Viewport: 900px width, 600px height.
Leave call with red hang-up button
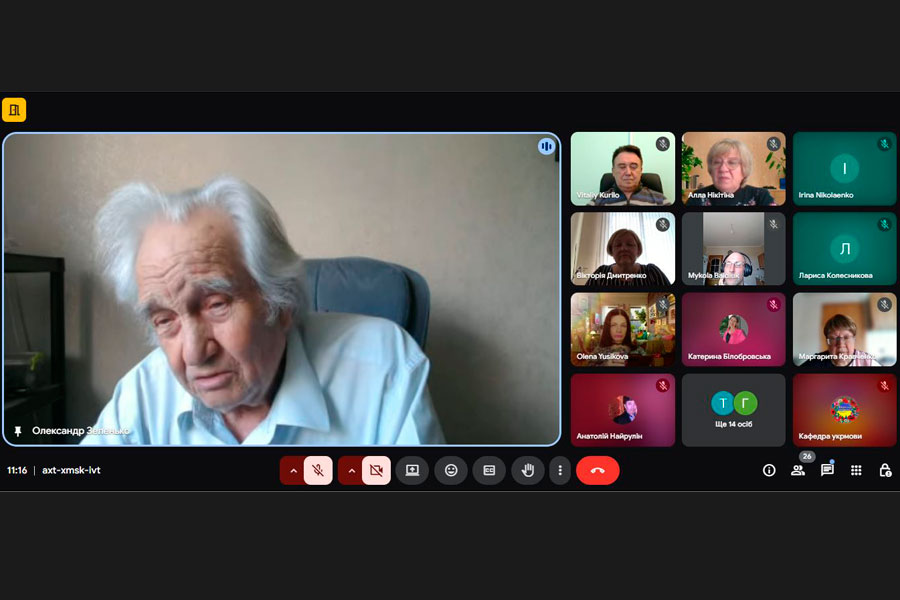[x=598, y=471]
